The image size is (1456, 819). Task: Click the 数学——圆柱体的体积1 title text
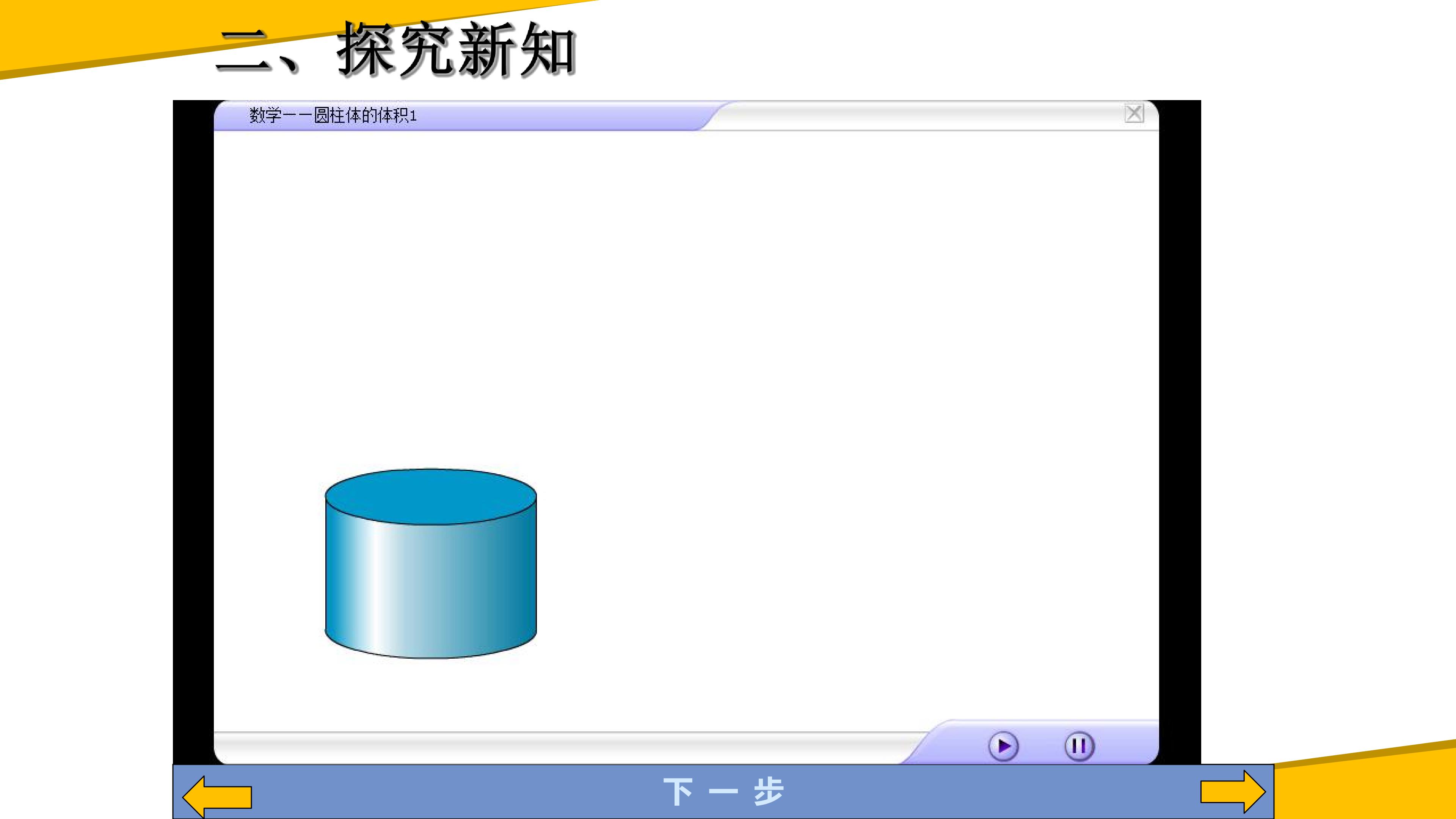333,115
